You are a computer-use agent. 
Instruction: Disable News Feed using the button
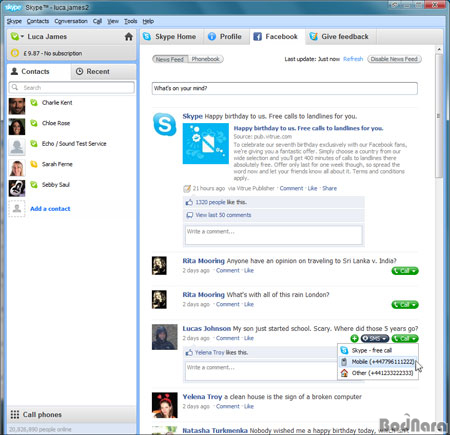click(x=394, y=59)
